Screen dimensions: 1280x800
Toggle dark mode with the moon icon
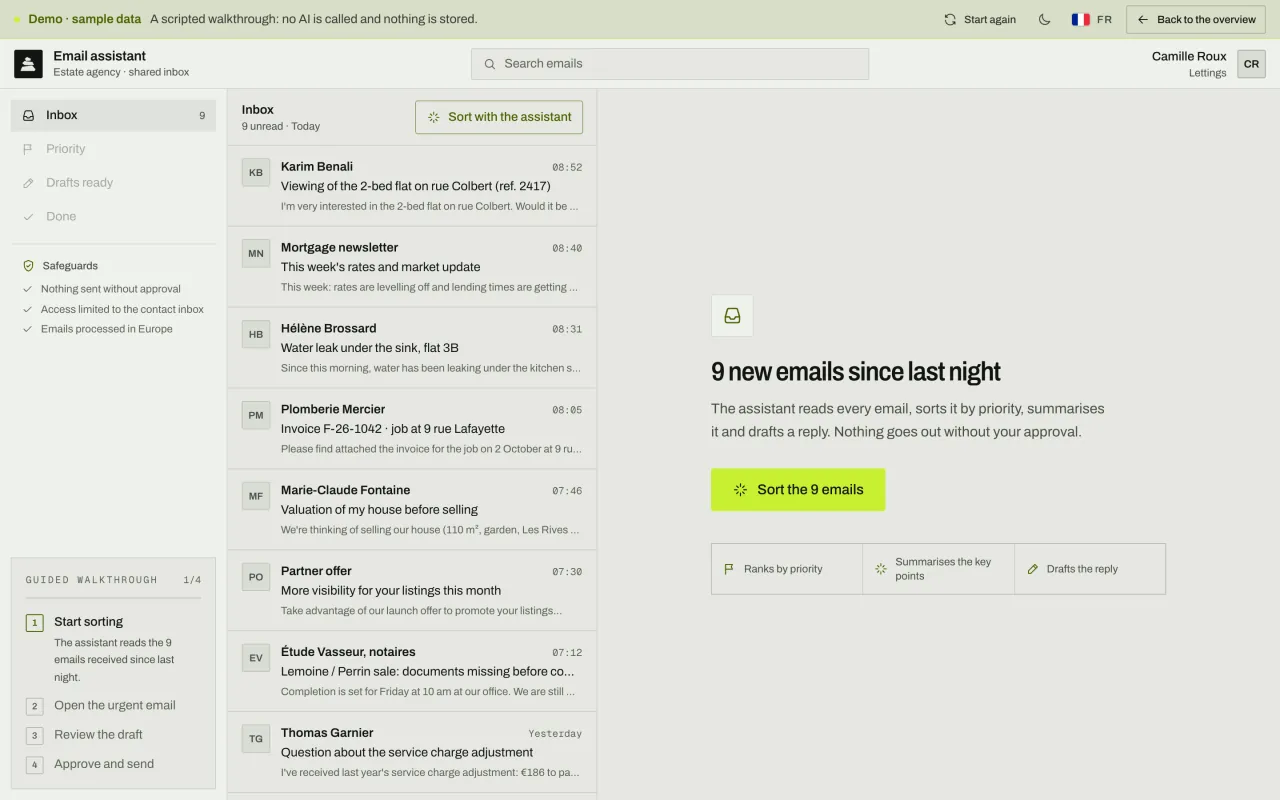[1045, 19]
